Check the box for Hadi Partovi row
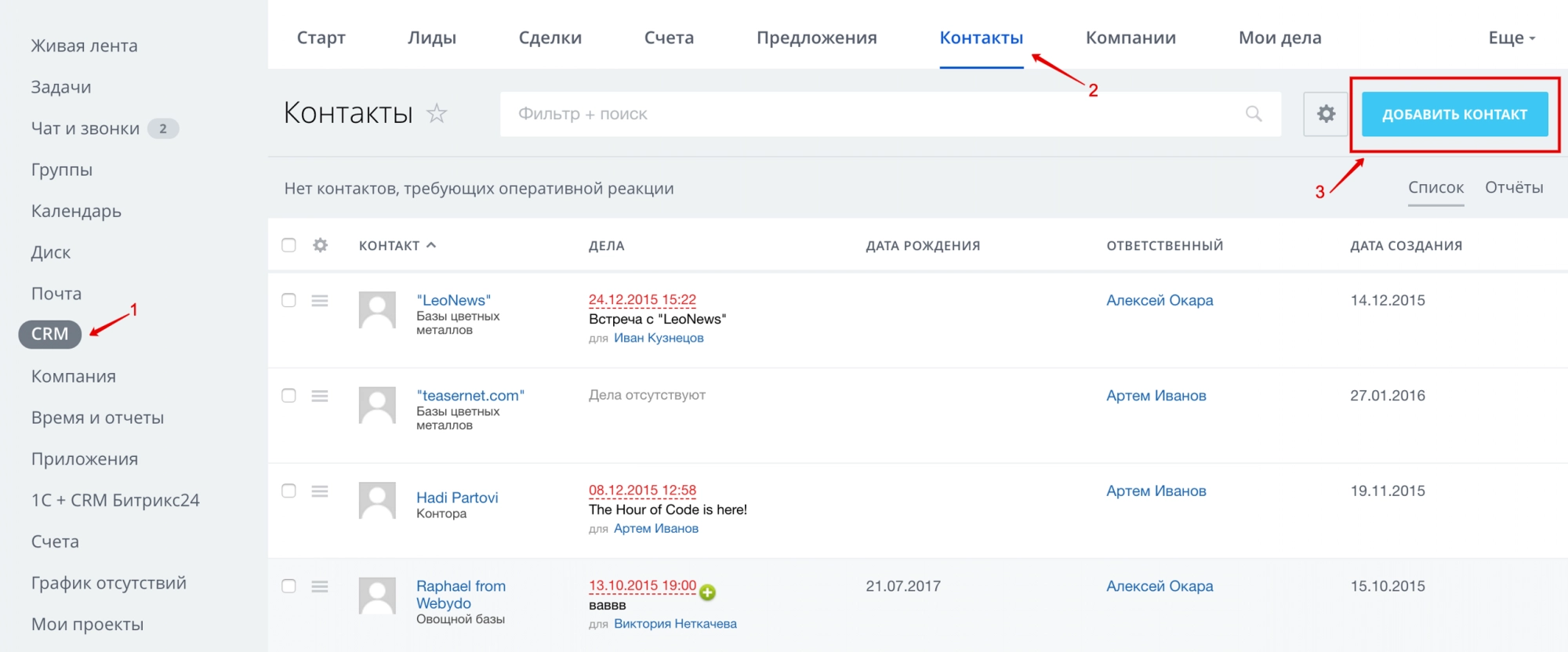Screen dimensions: 1568x652 click(289, 491)
